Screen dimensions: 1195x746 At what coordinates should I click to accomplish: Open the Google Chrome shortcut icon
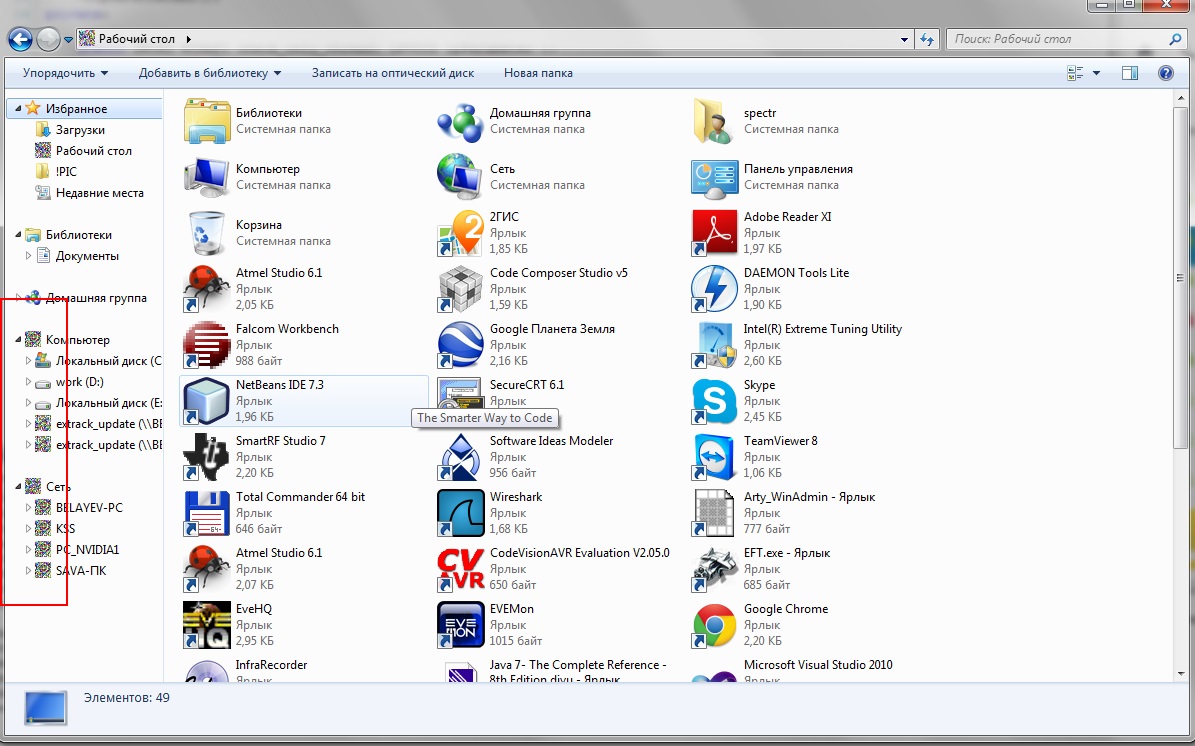(x=714, y=625)
